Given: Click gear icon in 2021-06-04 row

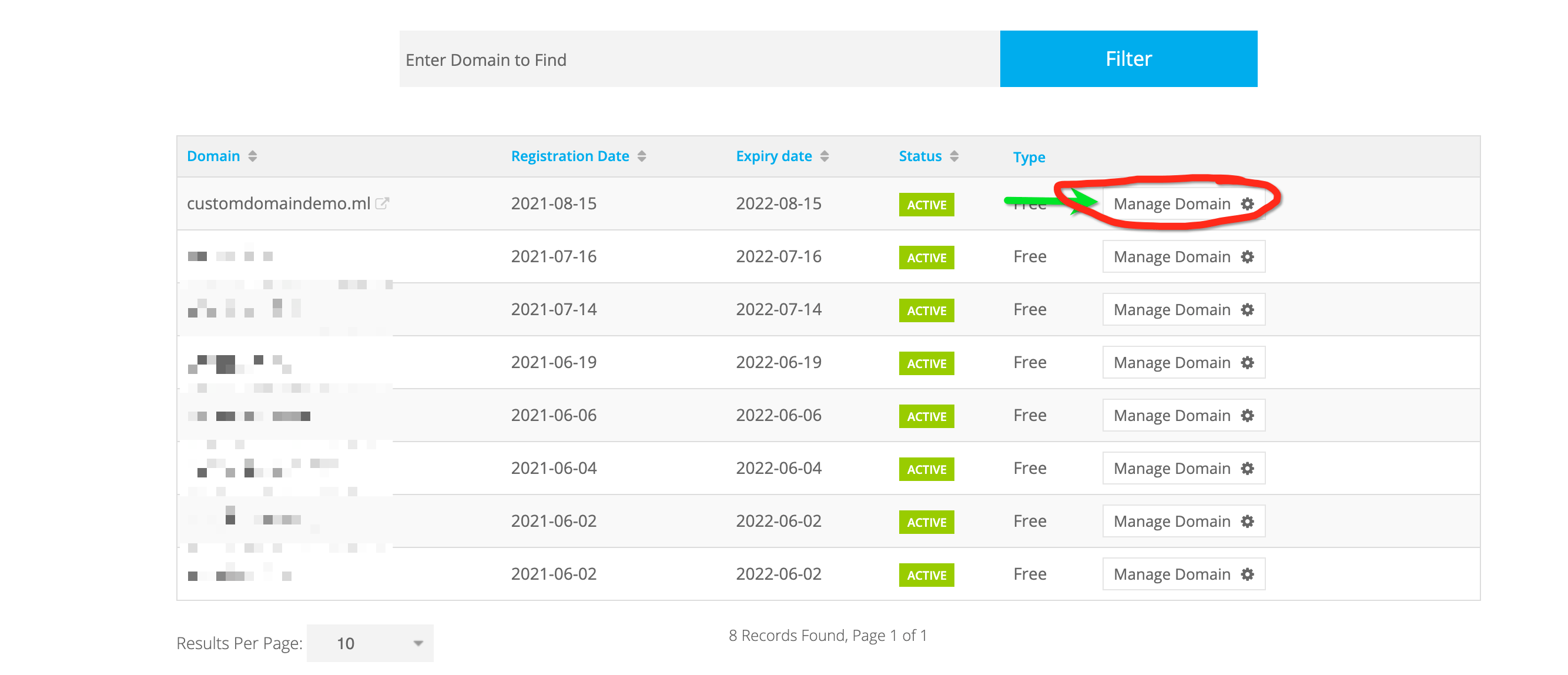Looking at the screenshot, I should (x=1247, y=469).
